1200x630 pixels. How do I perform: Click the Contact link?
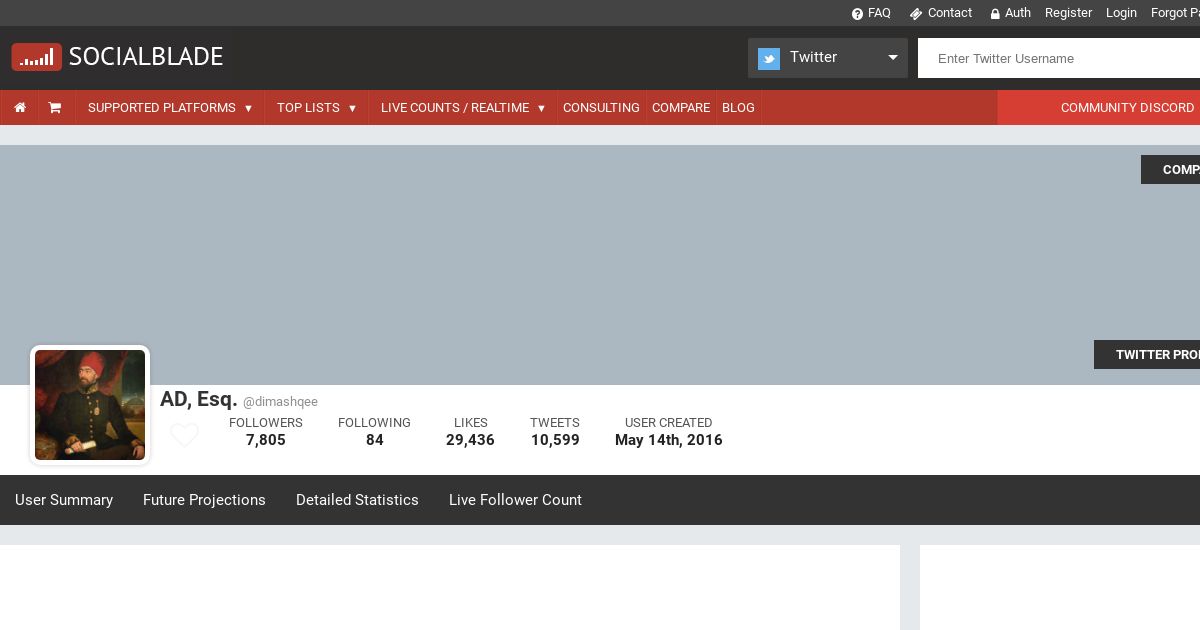click(950, 13)
